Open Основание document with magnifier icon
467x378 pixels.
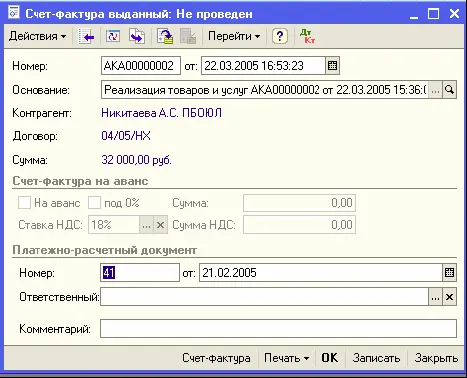pos(449,90)
